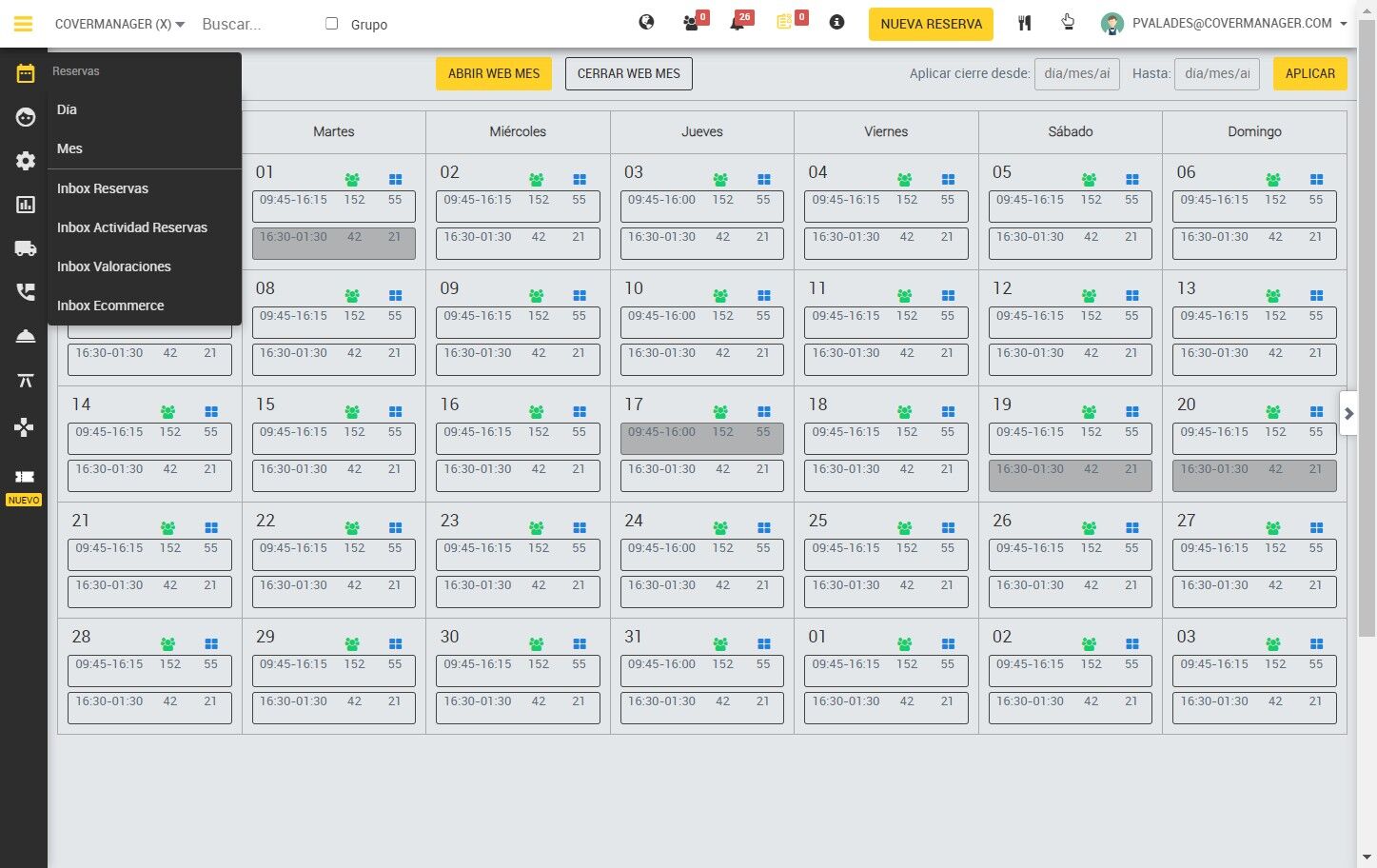Open the phone calls sidebar icon

(x=26, y=292)
